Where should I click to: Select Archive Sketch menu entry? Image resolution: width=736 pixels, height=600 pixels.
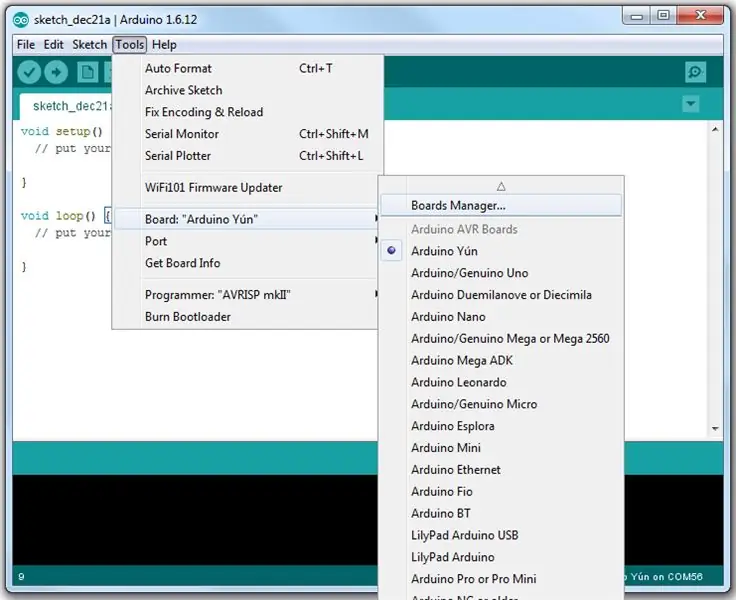[248, 90]
